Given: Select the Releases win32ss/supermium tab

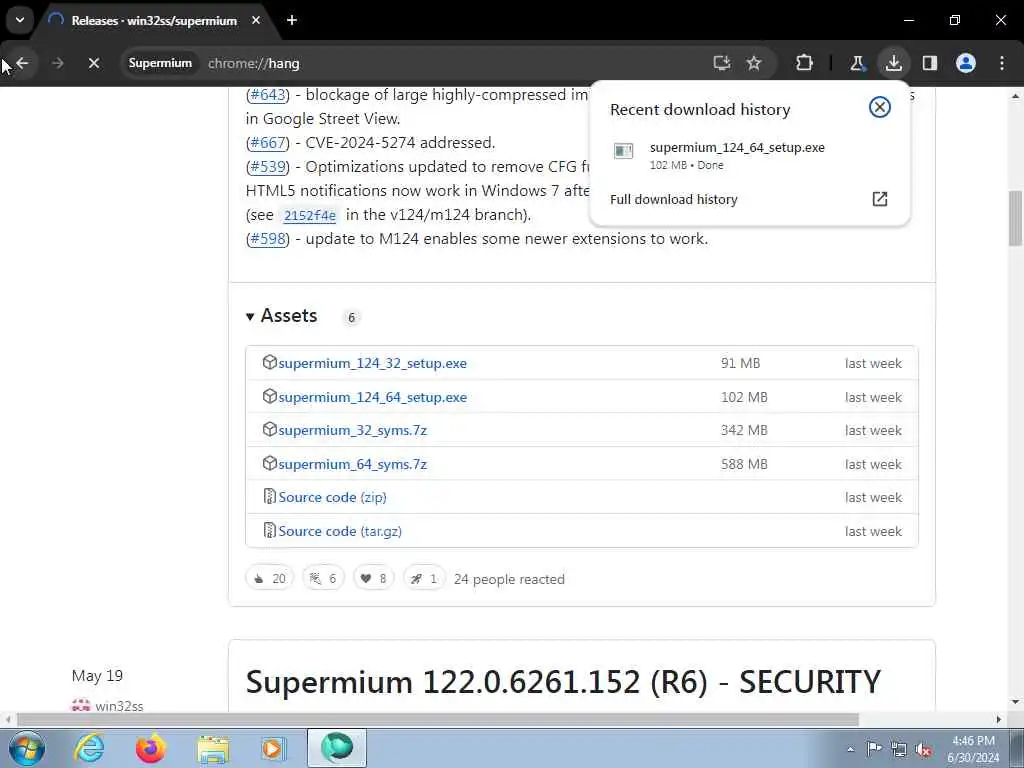Looking at the screenshot, I should pyautogui.click(x=154, y=21).
